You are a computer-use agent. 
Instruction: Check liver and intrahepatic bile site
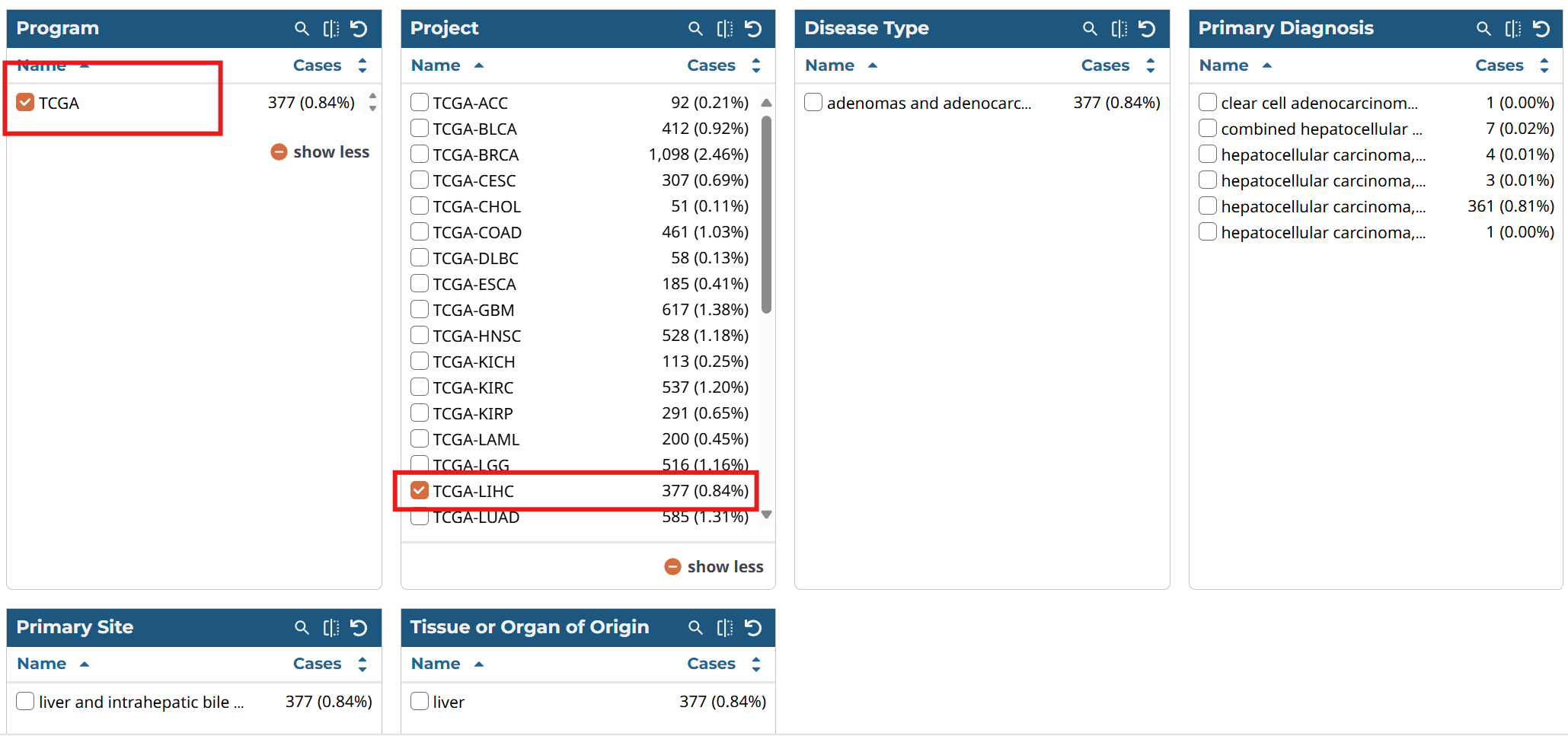(25, 701)
